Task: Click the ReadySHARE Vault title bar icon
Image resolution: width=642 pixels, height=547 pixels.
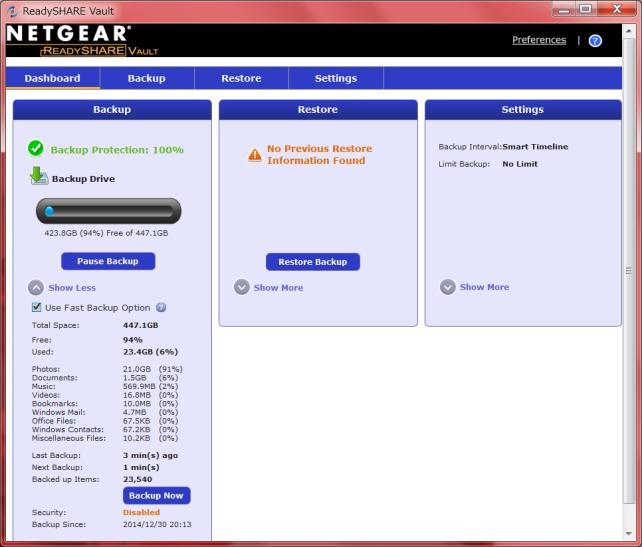Action: (13, 11)
